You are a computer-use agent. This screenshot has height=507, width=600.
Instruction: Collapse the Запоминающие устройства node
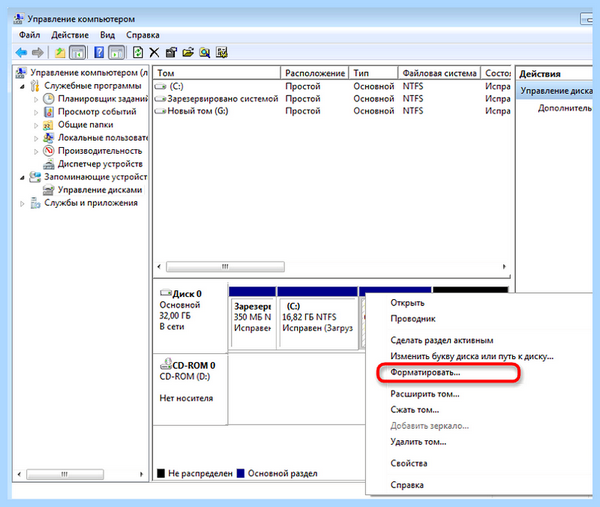(23, 178)
